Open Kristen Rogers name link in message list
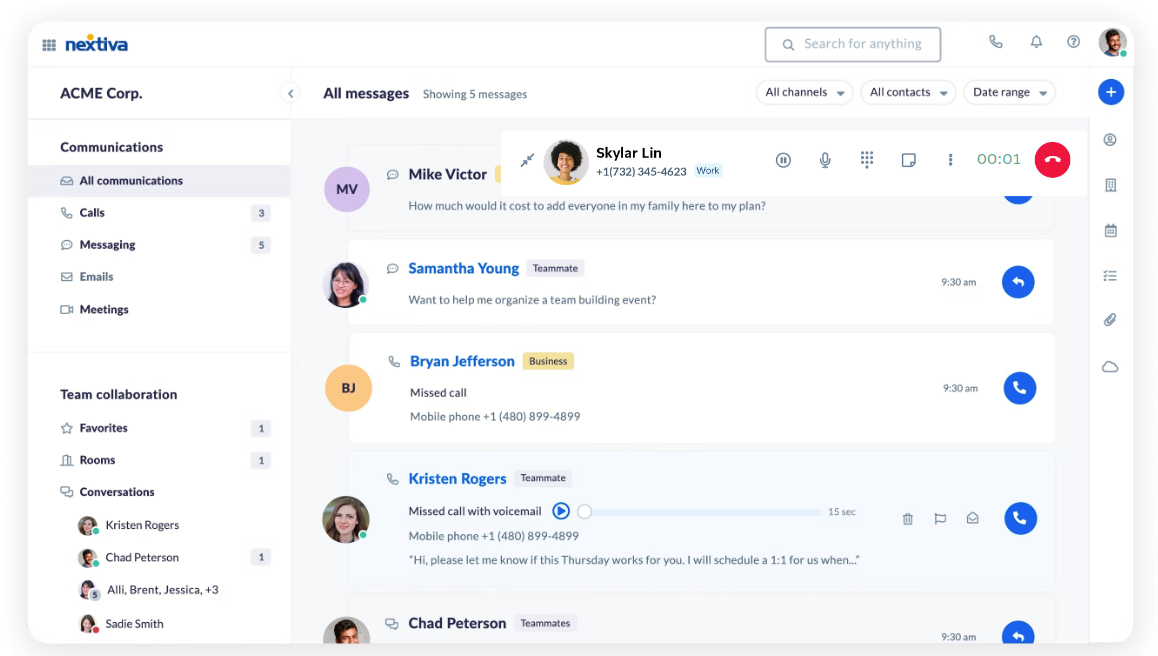 [x=458, y=479]
